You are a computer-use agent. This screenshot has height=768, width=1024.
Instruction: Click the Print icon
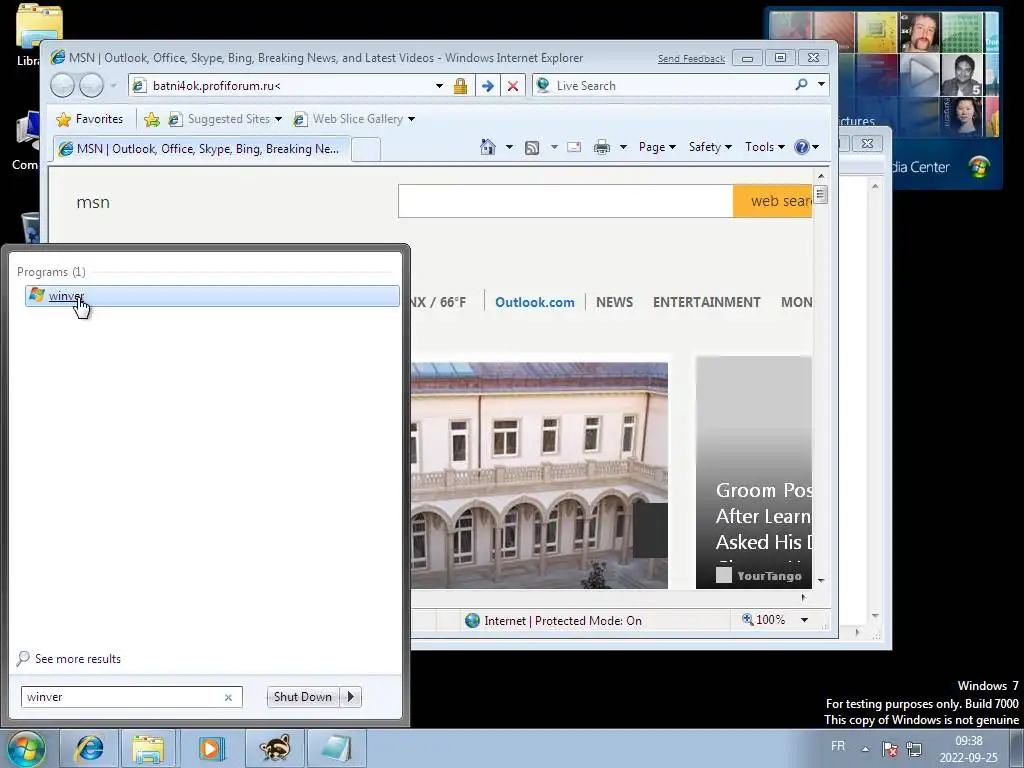pos(601,147)
